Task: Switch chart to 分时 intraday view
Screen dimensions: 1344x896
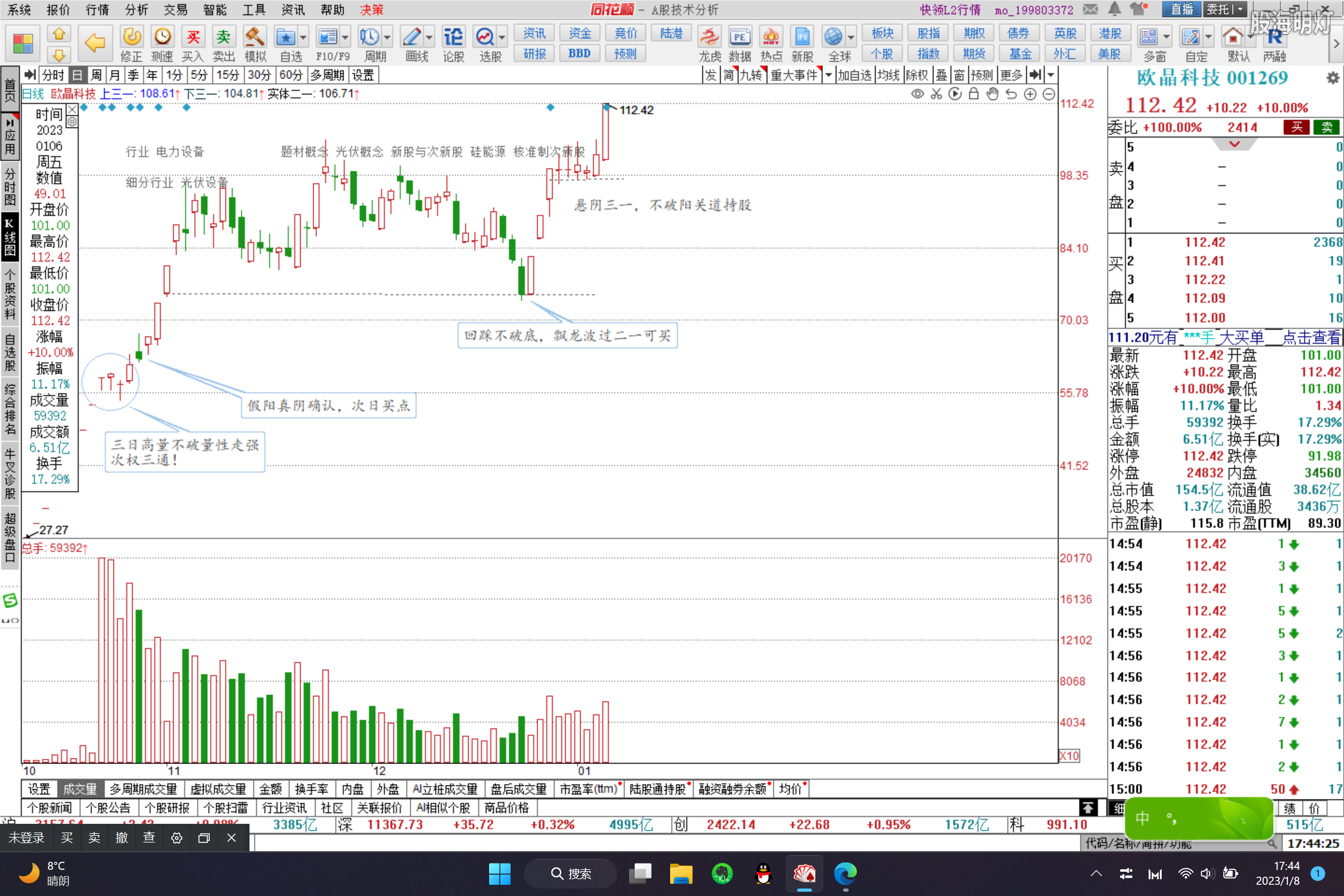Action: click(53, 75)
